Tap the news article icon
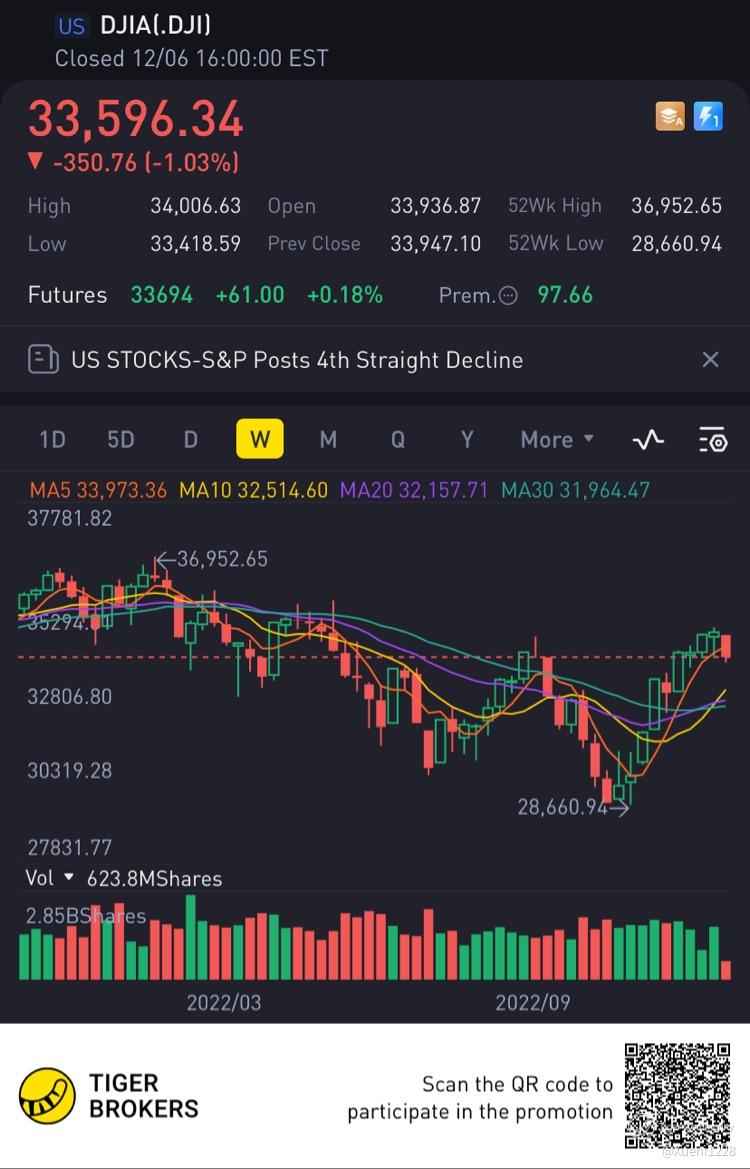Viewport: 750px width, 1169px height. (43, 360)
